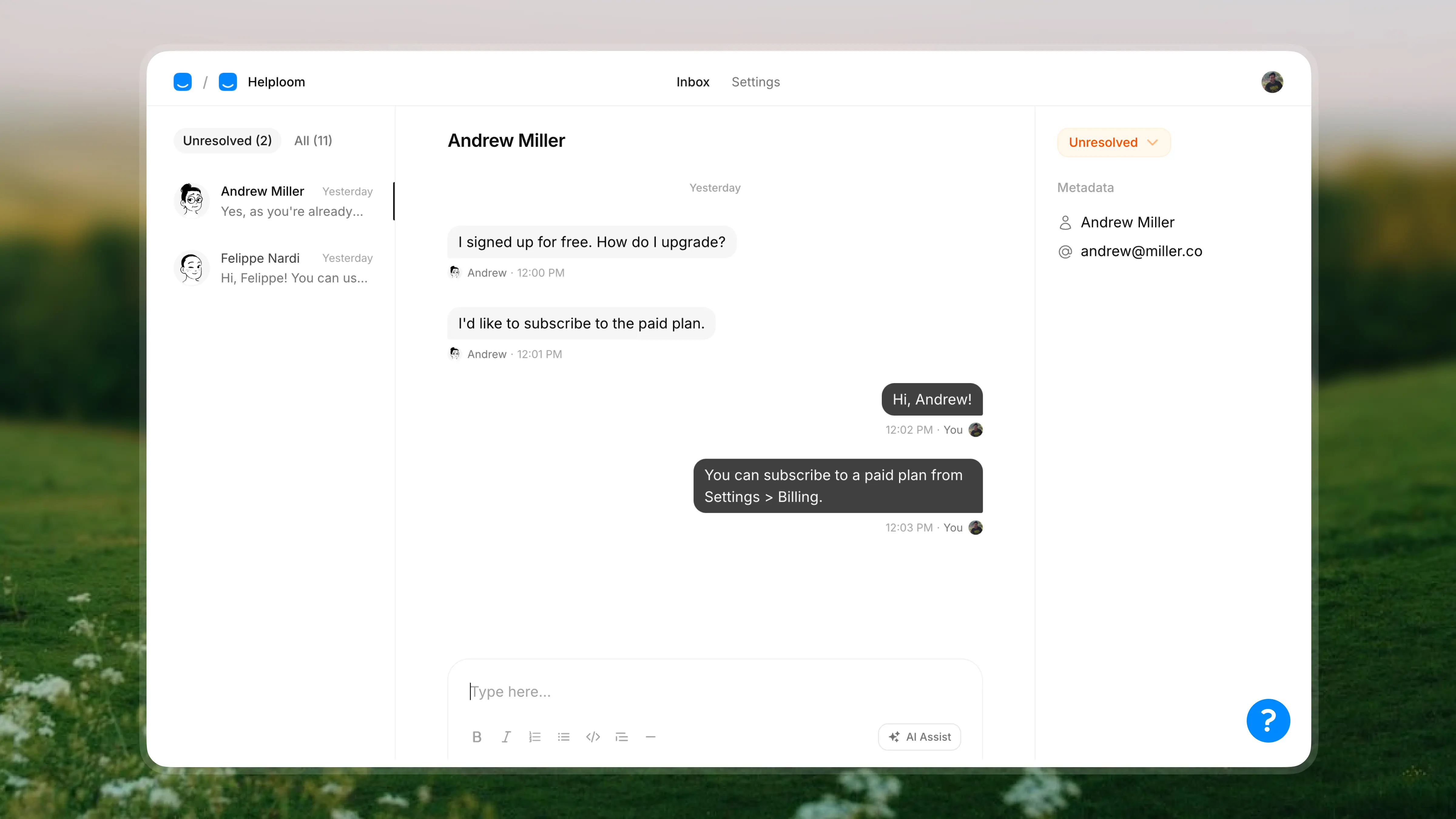Insert a numbered list

[535, 736]
